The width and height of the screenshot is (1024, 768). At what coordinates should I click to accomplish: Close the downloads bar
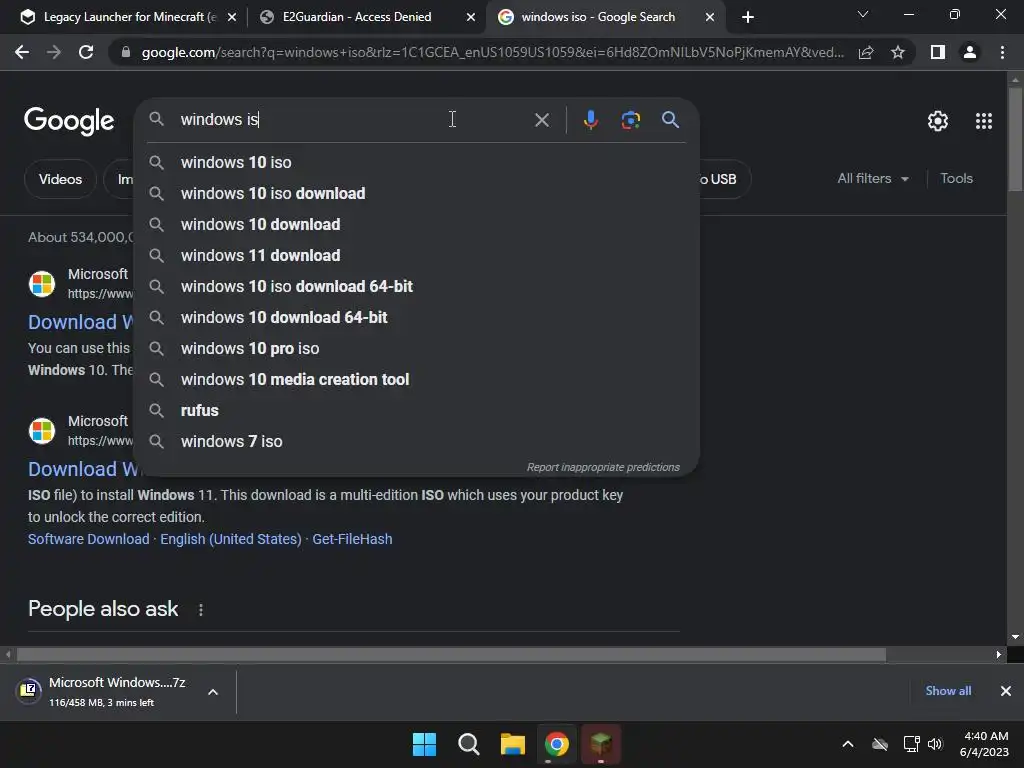pyautogui.click(x=1006, y=691)
